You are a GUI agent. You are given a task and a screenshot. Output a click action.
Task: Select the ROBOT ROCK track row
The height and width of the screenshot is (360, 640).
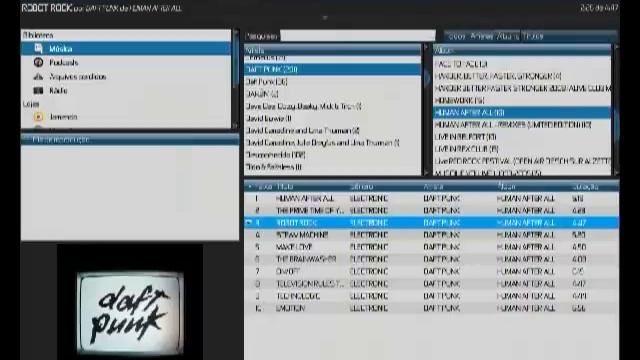coord(431,222)
